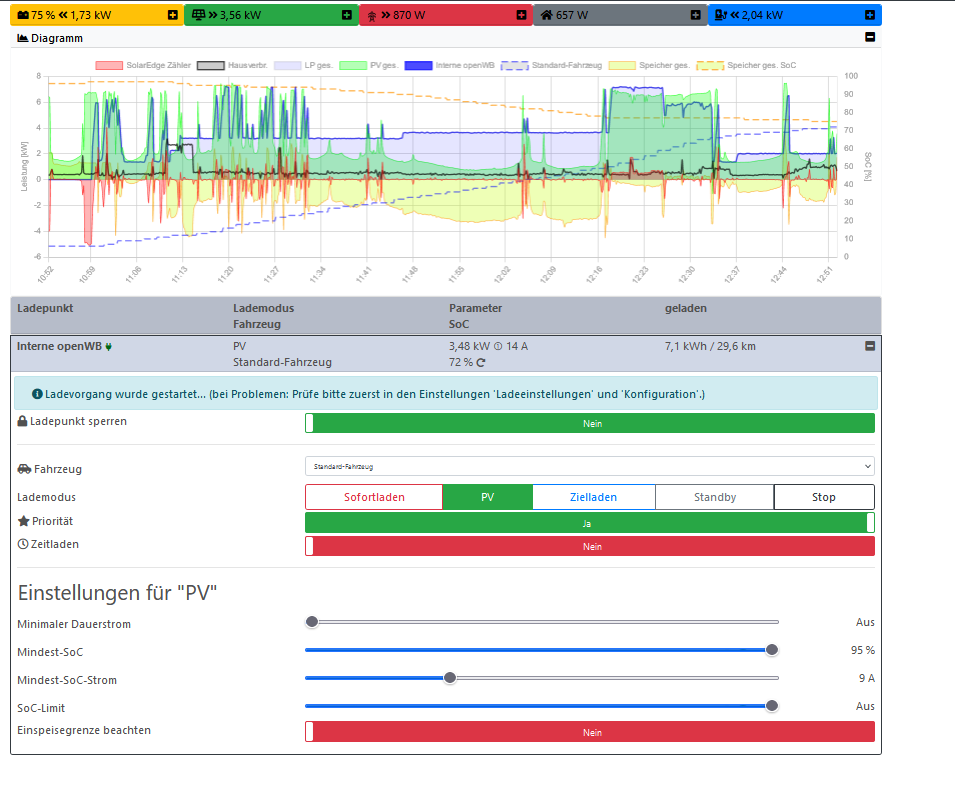
Task: Select Sofortladen charge mode
Action: tap(374, 497)
